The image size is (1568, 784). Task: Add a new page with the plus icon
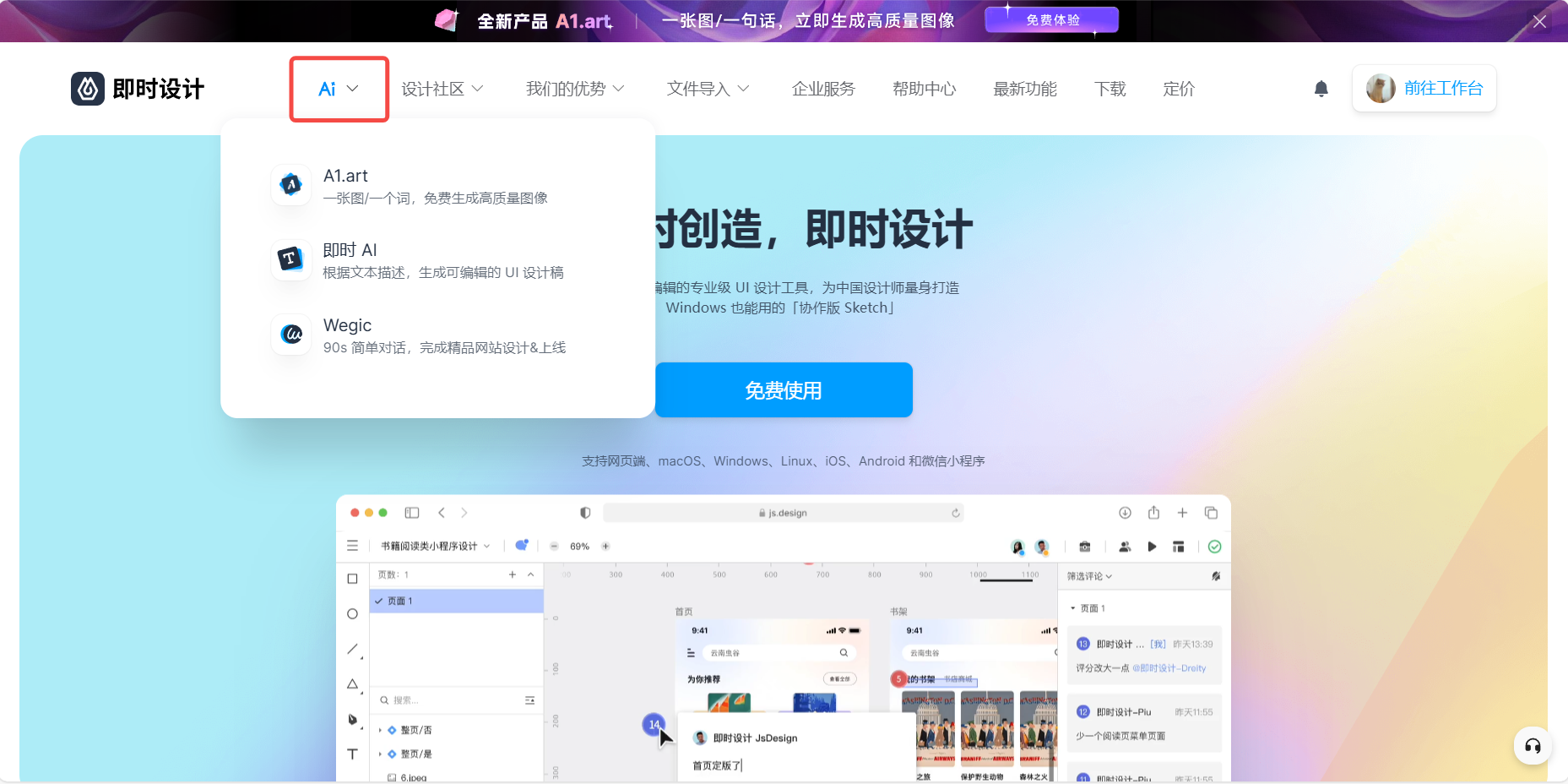[x=512, y=574]
